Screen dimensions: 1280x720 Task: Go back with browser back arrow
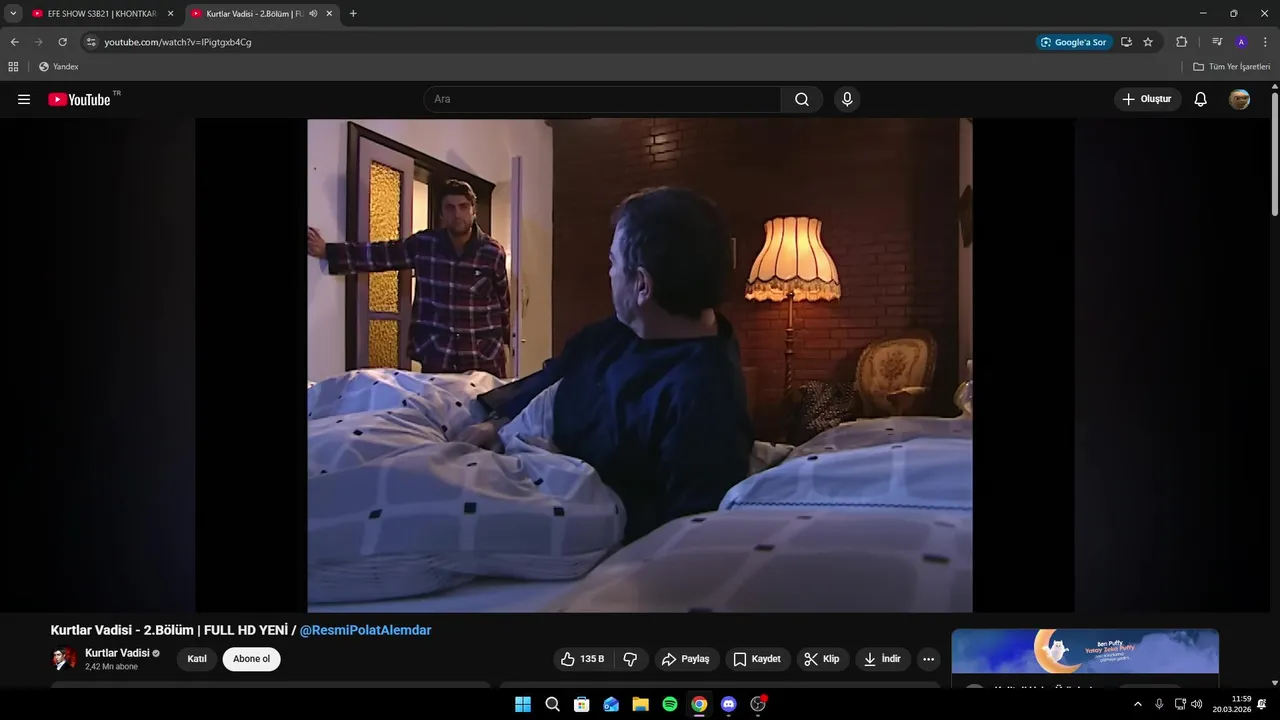click(x=14, y=42)
